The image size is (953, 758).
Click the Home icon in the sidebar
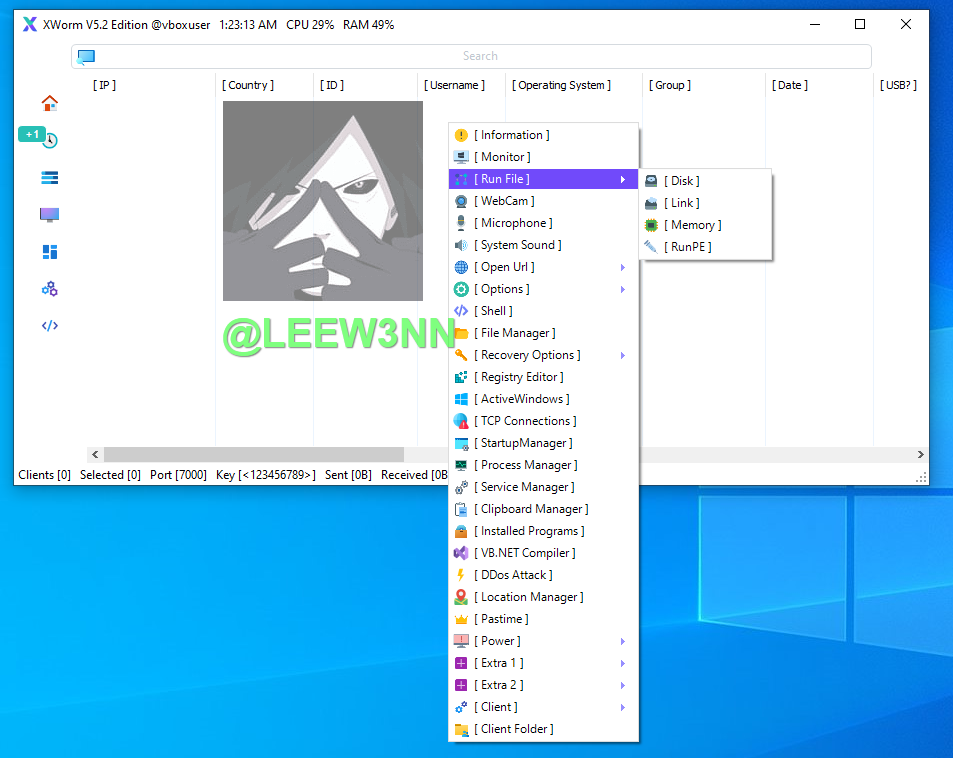[49, 103]
